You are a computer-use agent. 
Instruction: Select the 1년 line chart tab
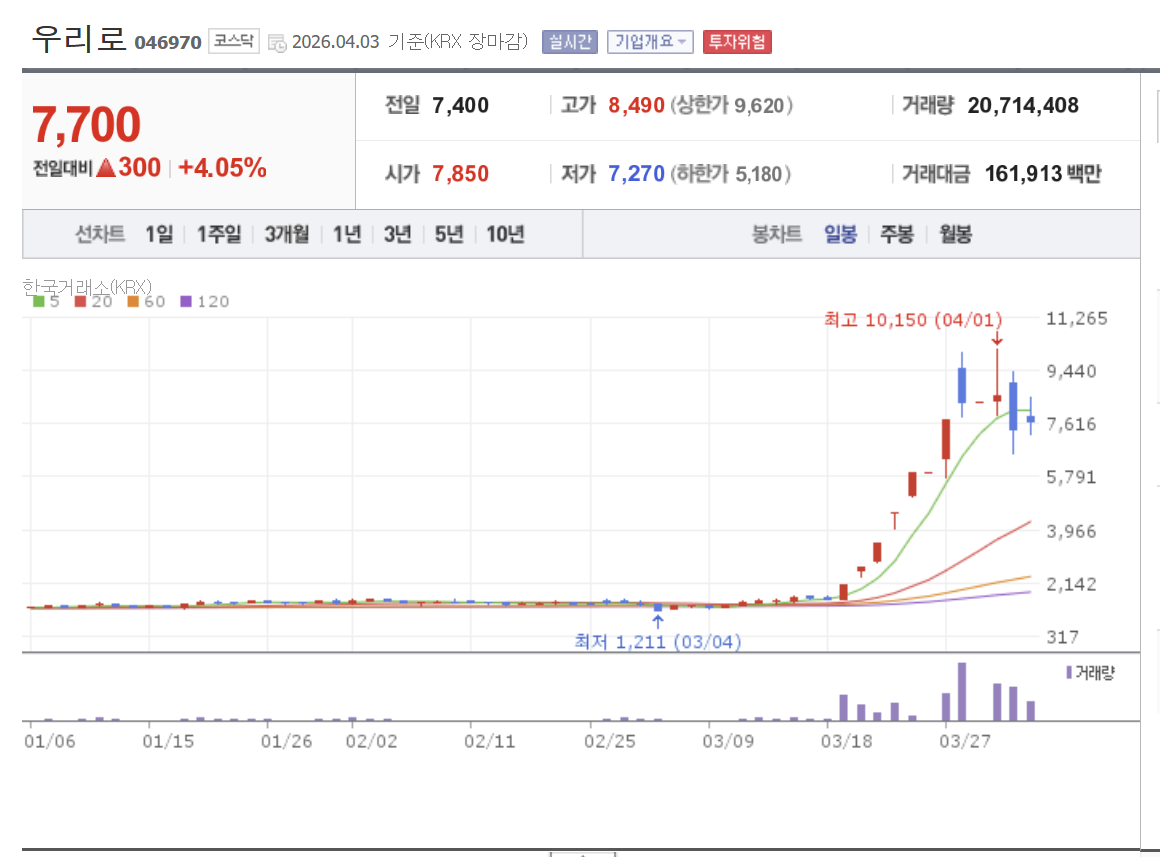pos(347,235)
